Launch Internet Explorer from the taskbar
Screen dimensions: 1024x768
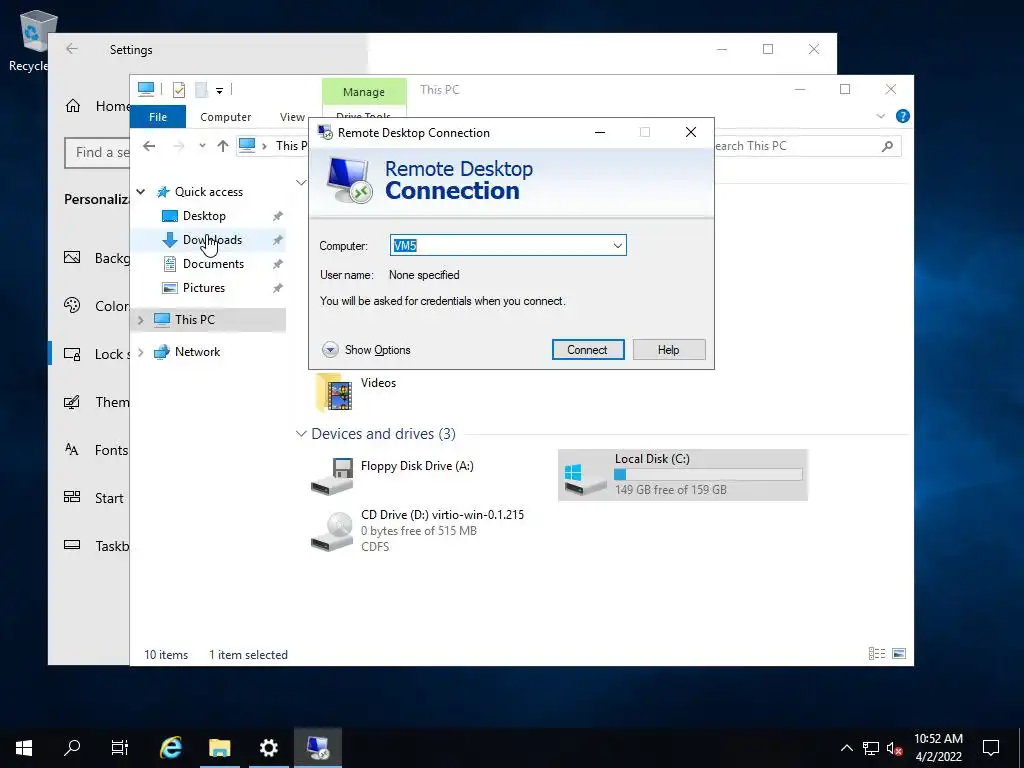tap(171, 747)
